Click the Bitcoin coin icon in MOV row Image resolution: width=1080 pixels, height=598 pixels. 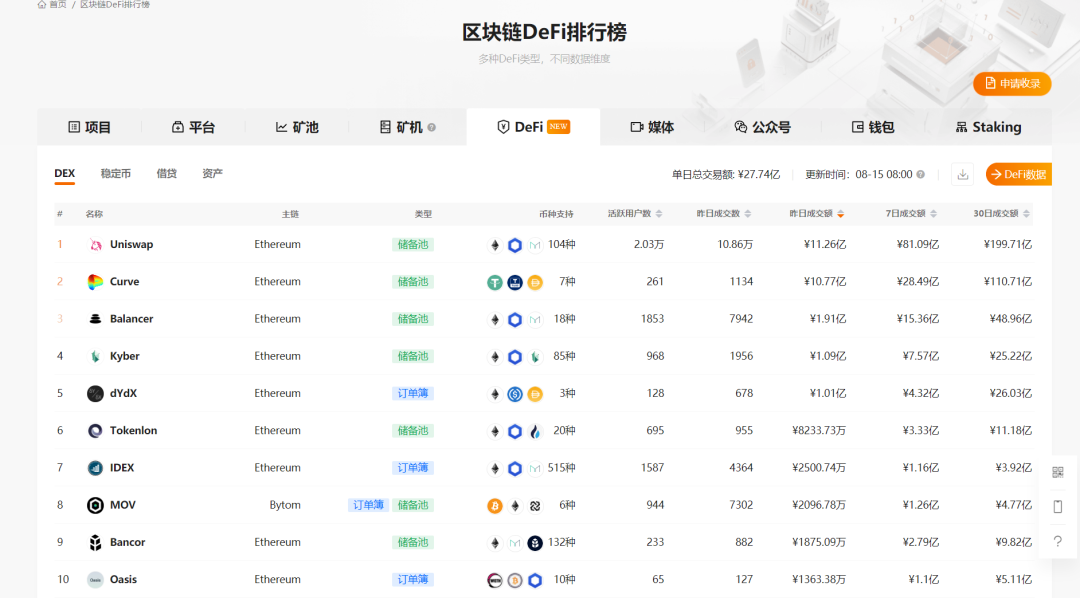[495, 506]
